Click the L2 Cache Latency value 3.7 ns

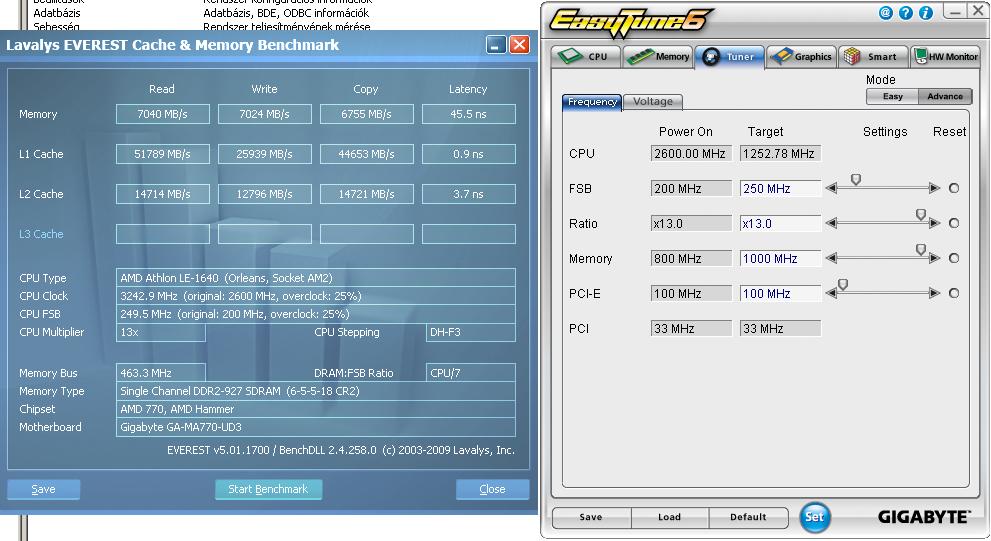pos(468,193)
